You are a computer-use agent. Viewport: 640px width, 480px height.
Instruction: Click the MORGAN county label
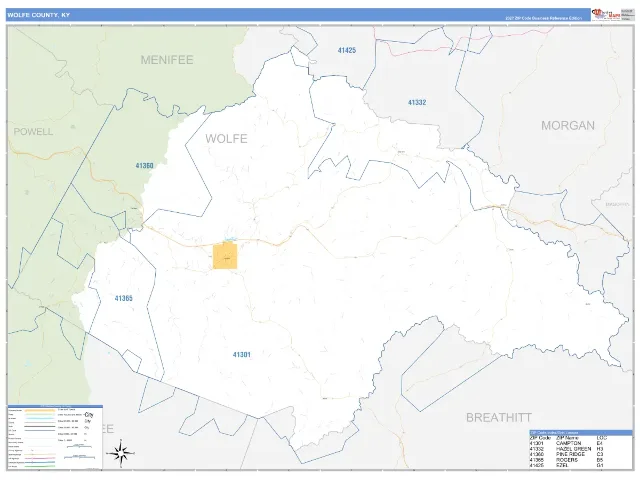[x=568, y=125]
